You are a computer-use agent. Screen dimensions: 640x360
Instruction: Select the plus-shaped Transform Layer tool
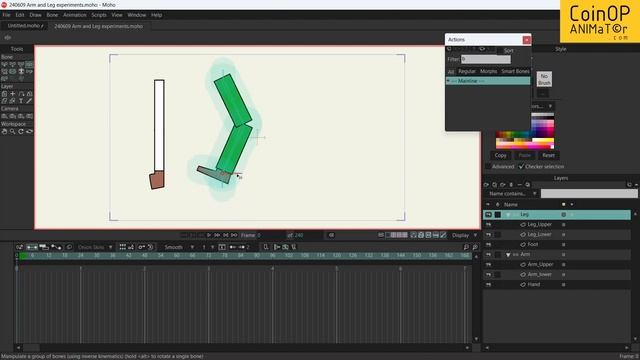point(13,94)
